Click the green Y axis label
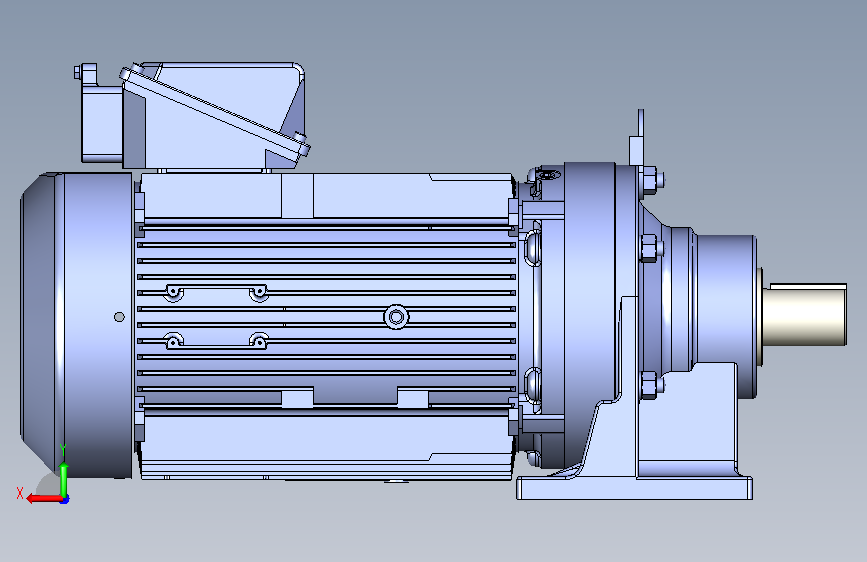This screenshot has height=562, width=867. 63,450
